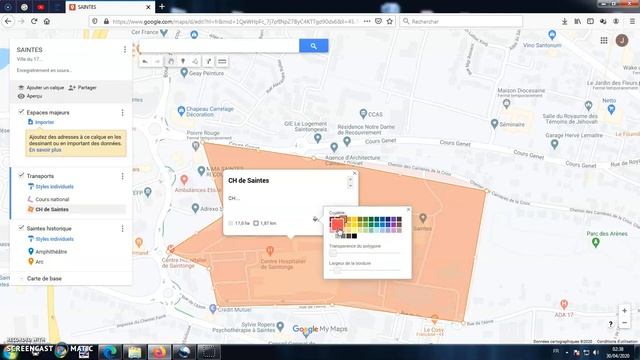Open the Firefox downloads arrow
Viewport: 640px width, 360px height.
click(564, 21)
